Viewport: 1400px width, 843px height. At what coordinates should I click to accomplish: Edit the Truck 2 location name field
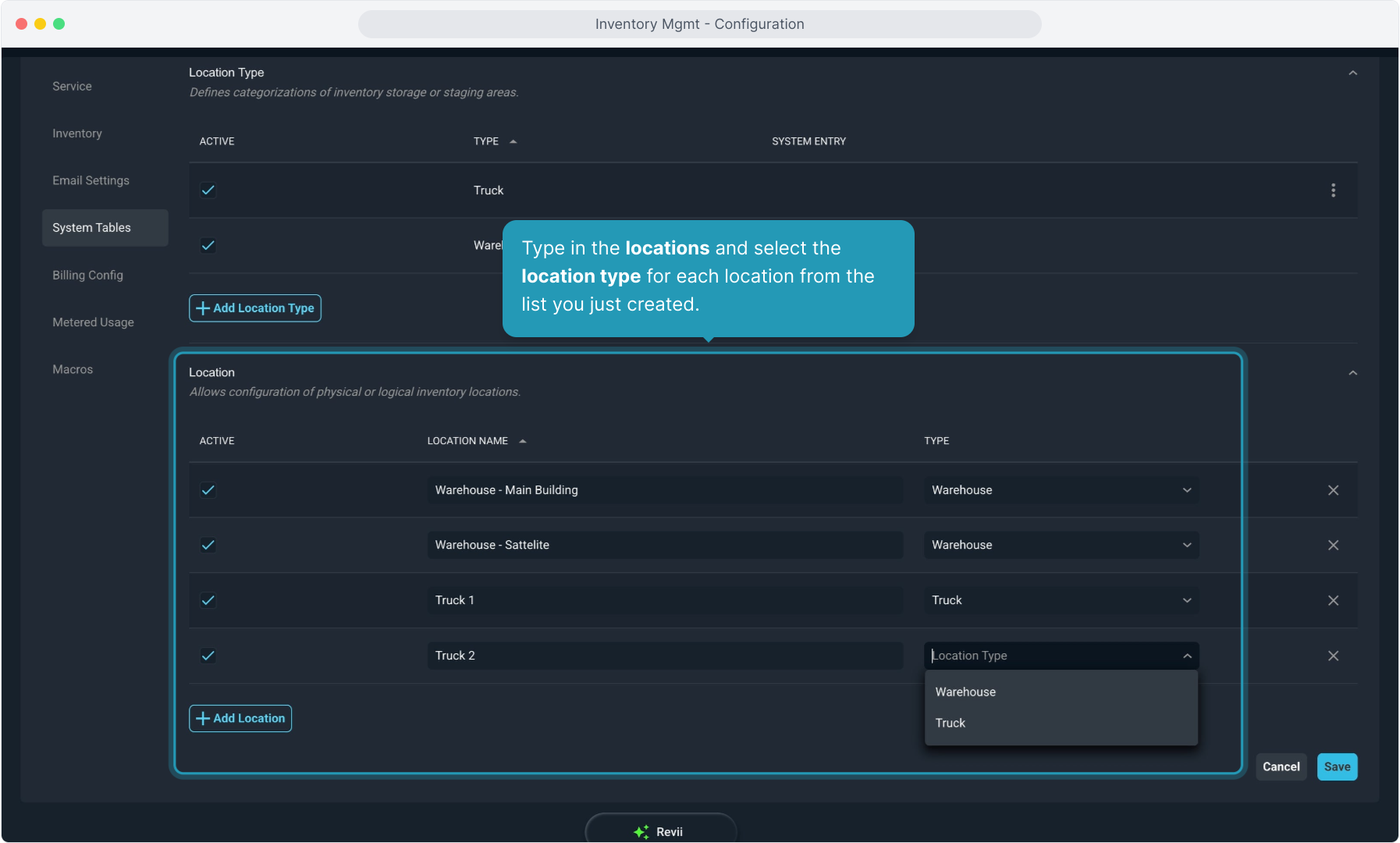(664, 656)
